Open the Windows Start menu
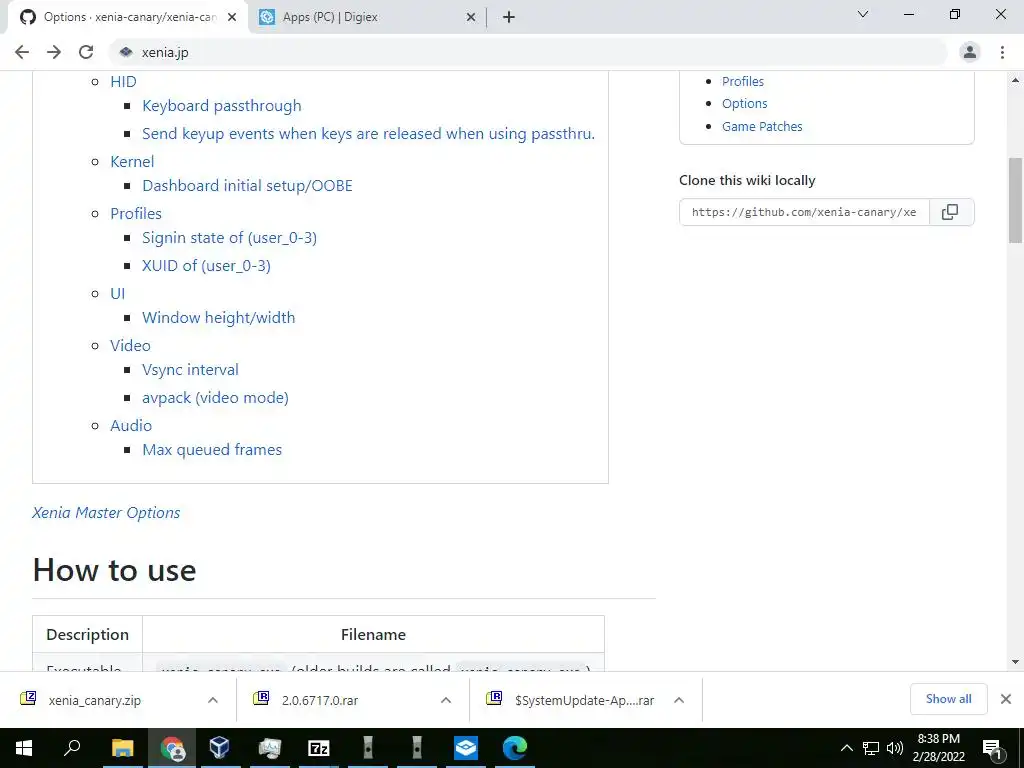 pos(24,748)
